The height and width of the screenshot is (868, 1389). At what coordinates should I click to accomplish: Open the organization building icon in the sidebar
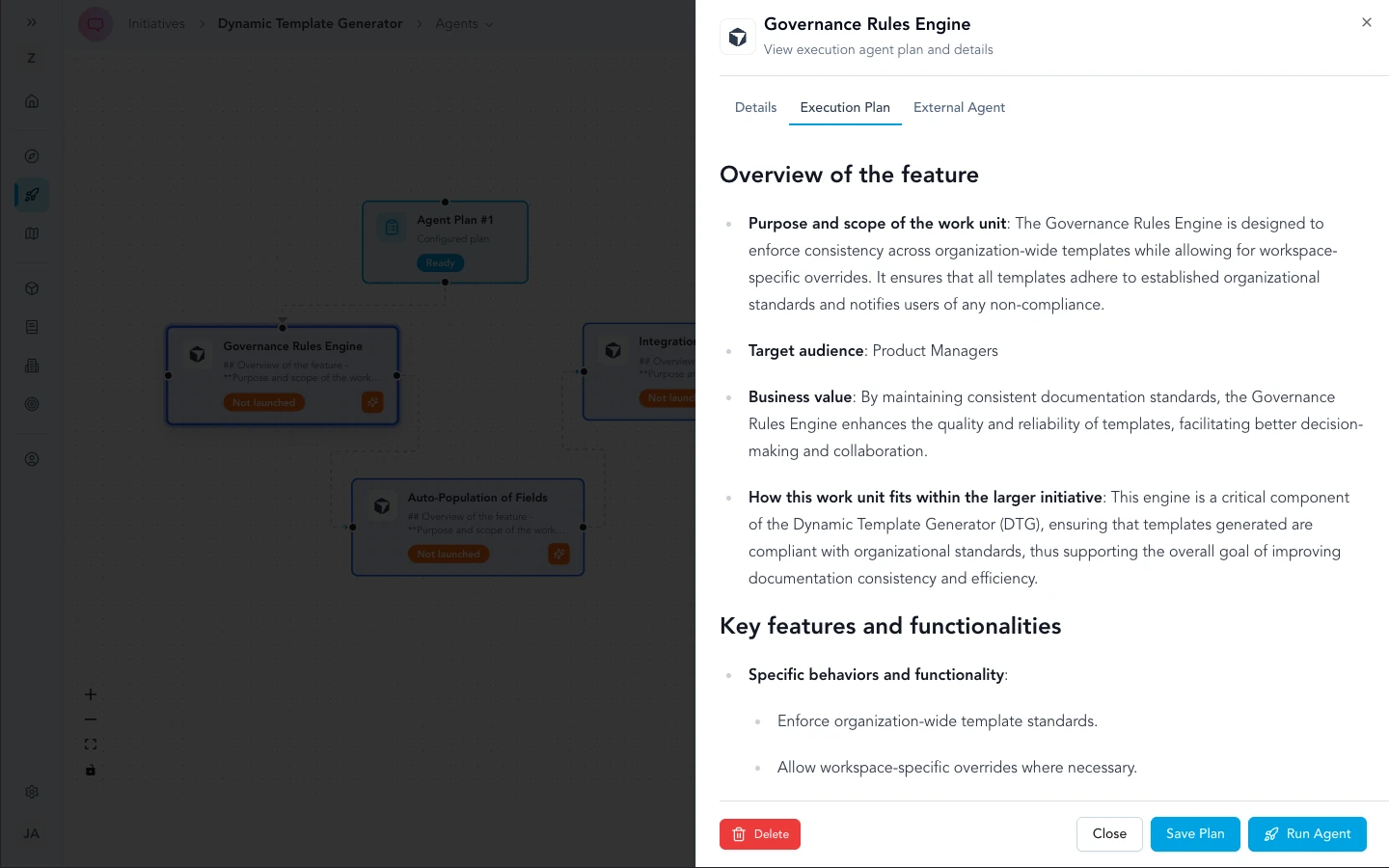32,366
